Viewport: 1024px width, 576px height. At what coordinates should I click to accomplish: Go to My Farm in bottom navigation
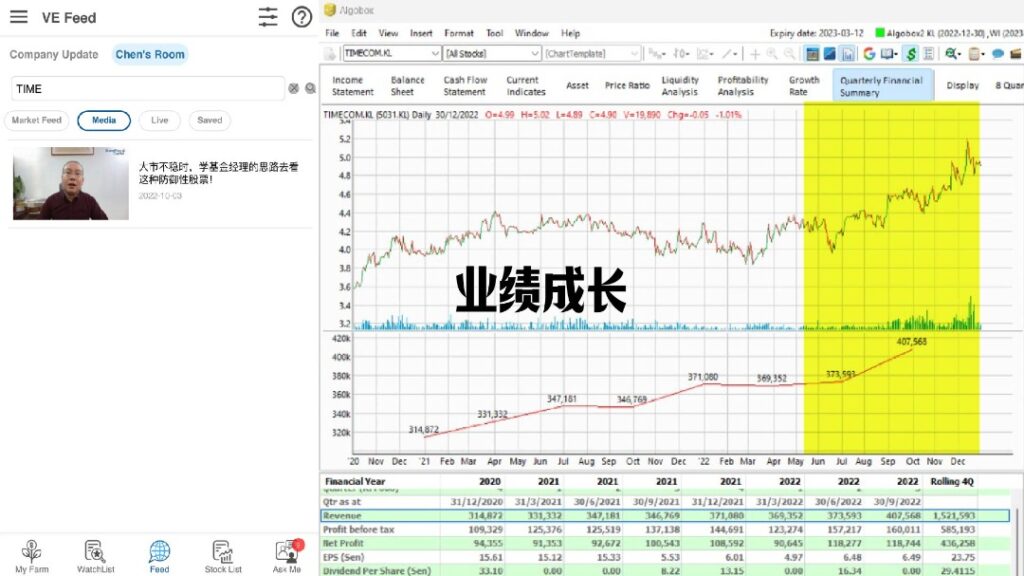pos(32,556)
